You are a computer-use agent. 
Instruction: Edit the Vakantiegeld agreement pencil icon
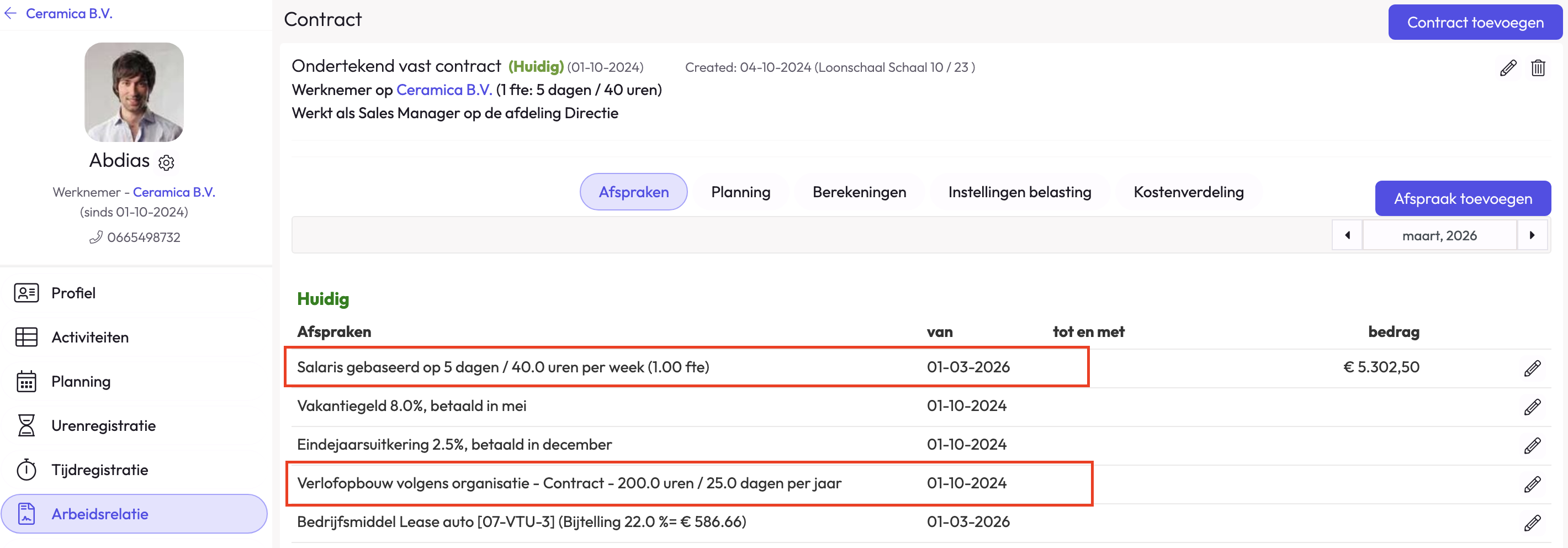(1532, 406)
